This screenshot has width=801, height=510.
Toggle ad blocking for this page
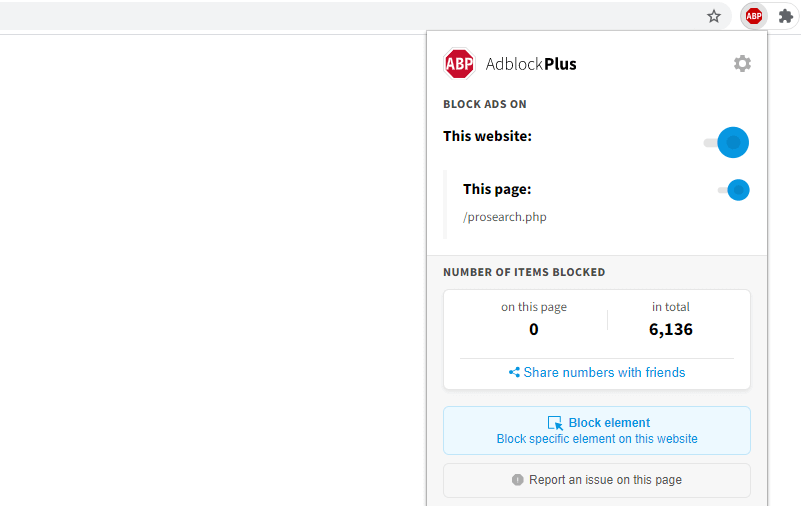click(733, 190)
